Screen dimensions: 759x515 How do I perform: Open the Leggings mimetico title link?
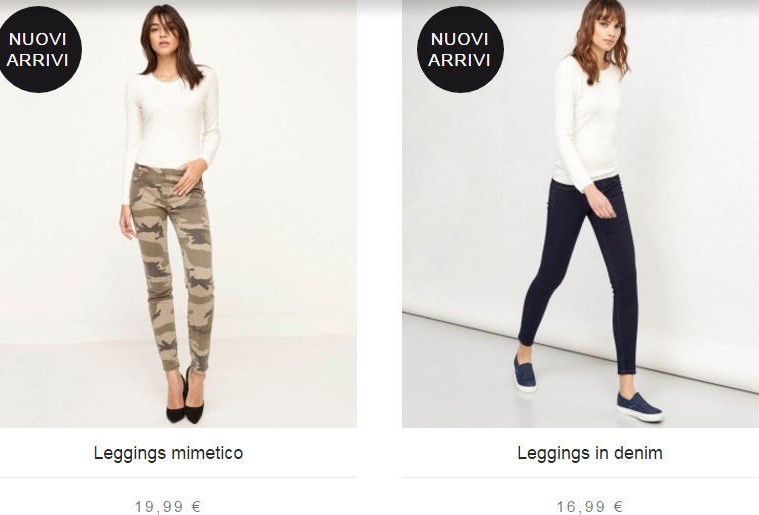click(x=168, y=453)
